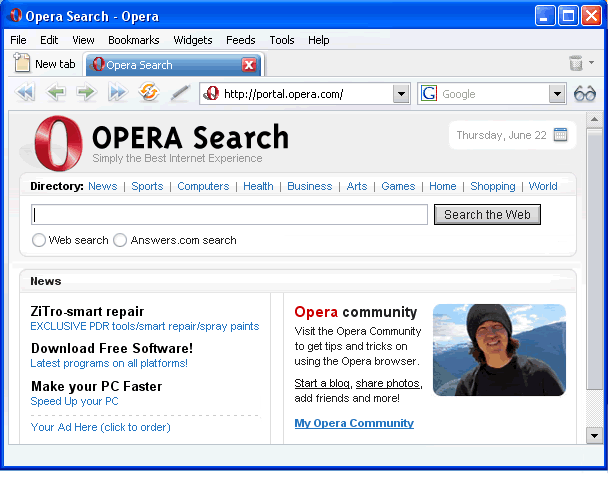
Task: Open the dropdown arrow next to the trash can
Action: coord(591,62)
